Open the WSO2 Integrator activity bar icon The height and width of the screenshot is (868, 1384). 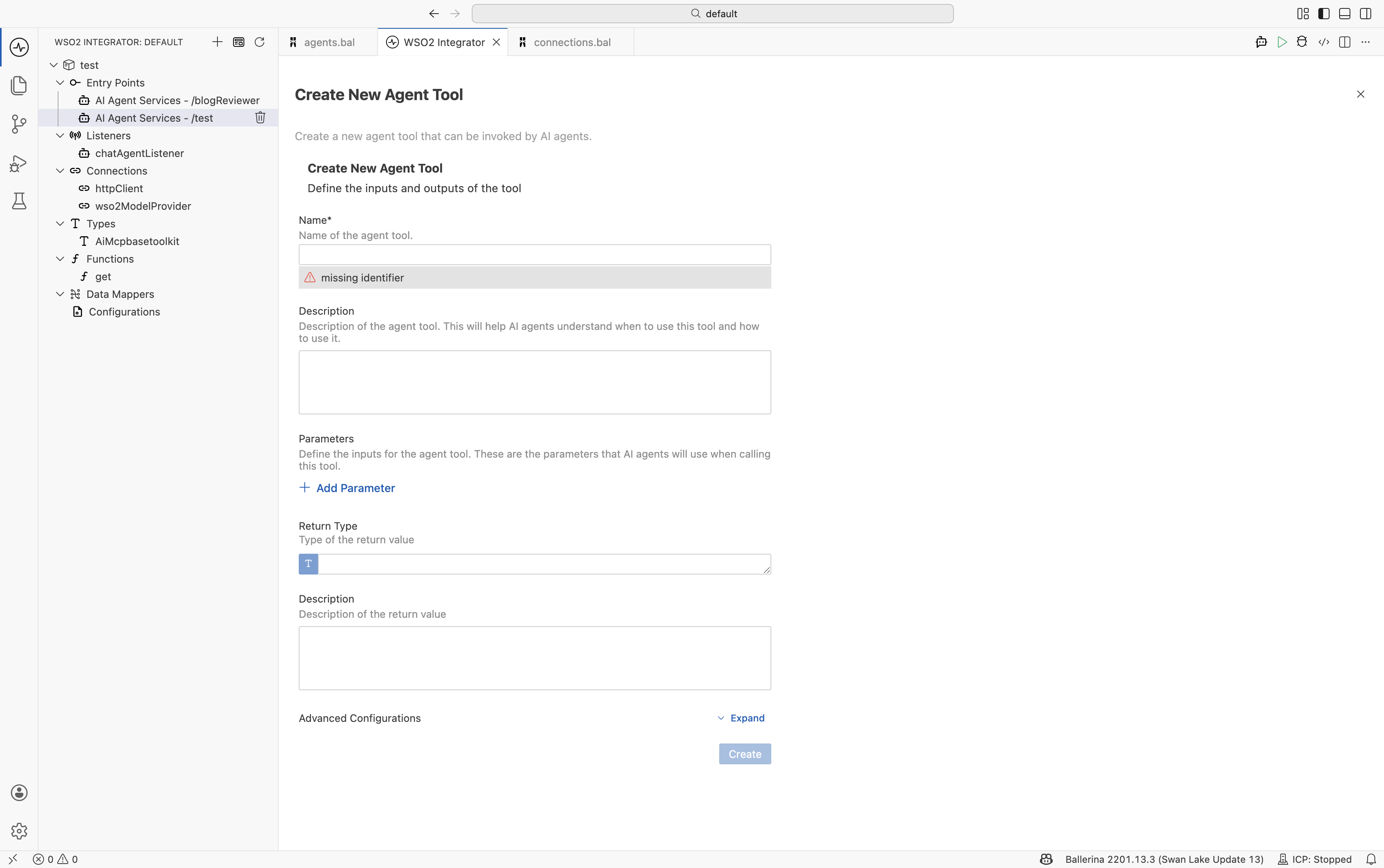tap(19, 47)
